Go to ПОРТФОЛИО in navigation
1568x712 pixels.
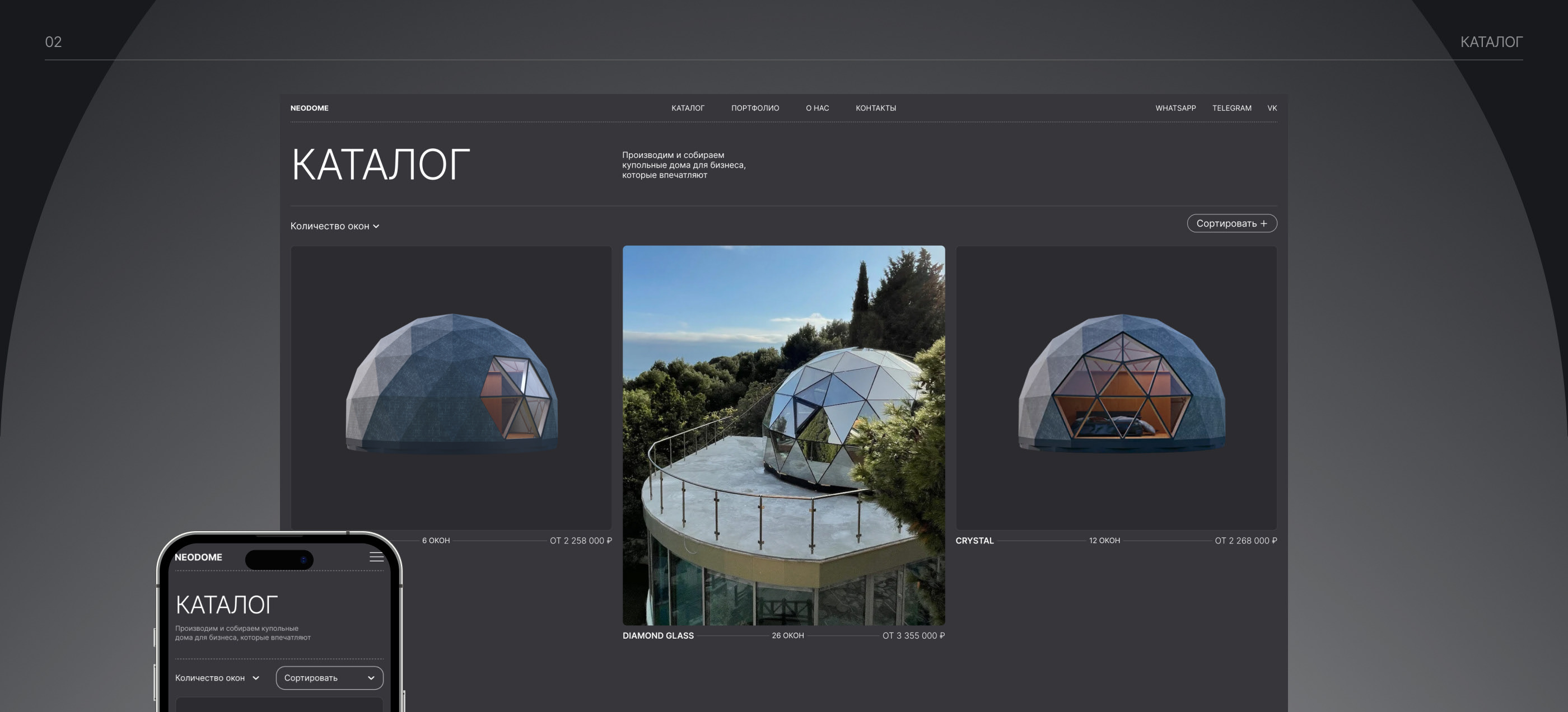coord(755,107)
